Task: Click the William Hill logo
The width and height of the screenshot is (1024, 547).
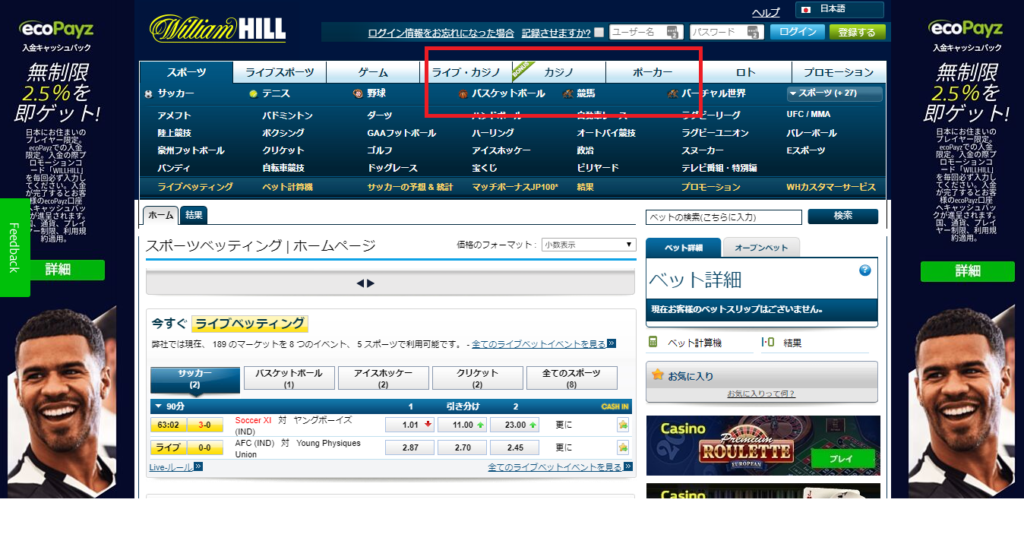Action: click(217, 29)
